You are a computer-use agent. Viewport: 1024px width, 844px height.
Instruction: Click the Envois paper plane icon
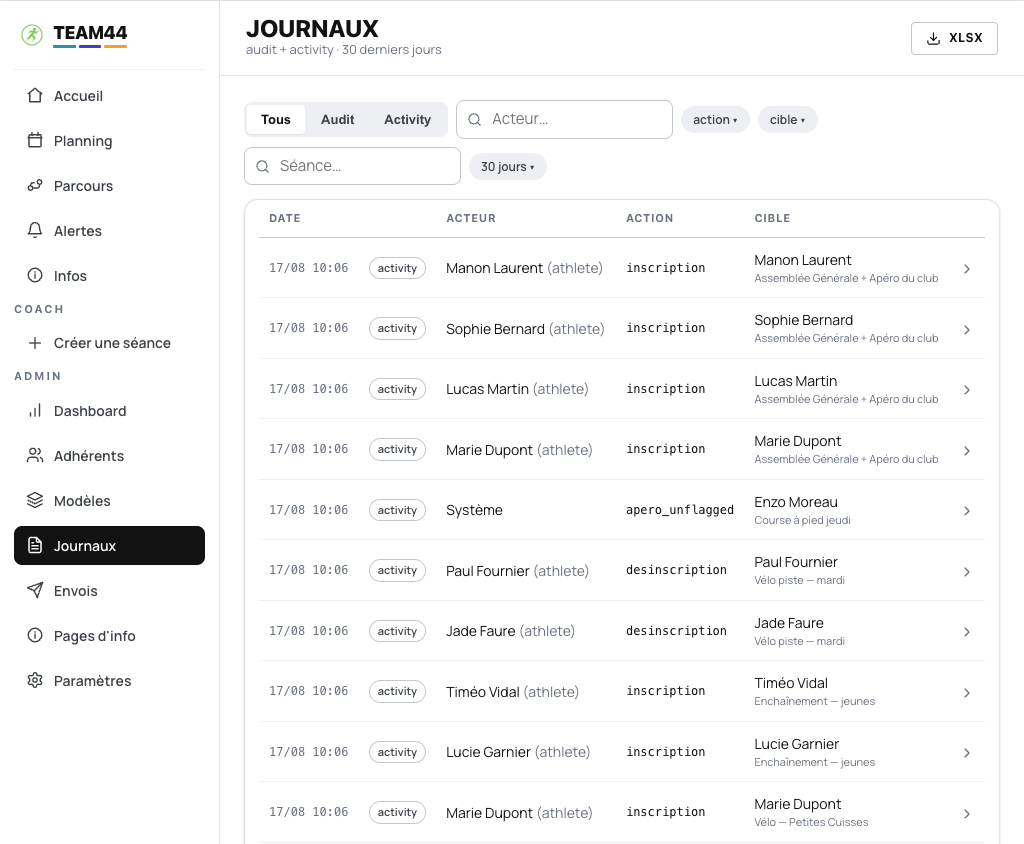35,591
